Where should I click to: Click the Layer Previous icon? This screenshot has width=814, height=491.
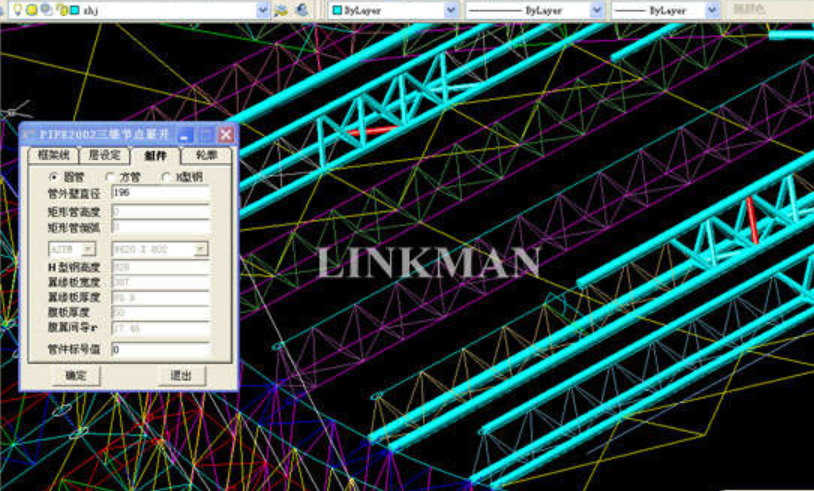(x=302, y=10)
